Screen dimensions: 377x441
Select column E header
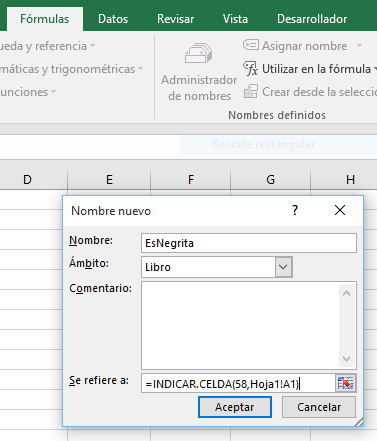click(109, 180)
